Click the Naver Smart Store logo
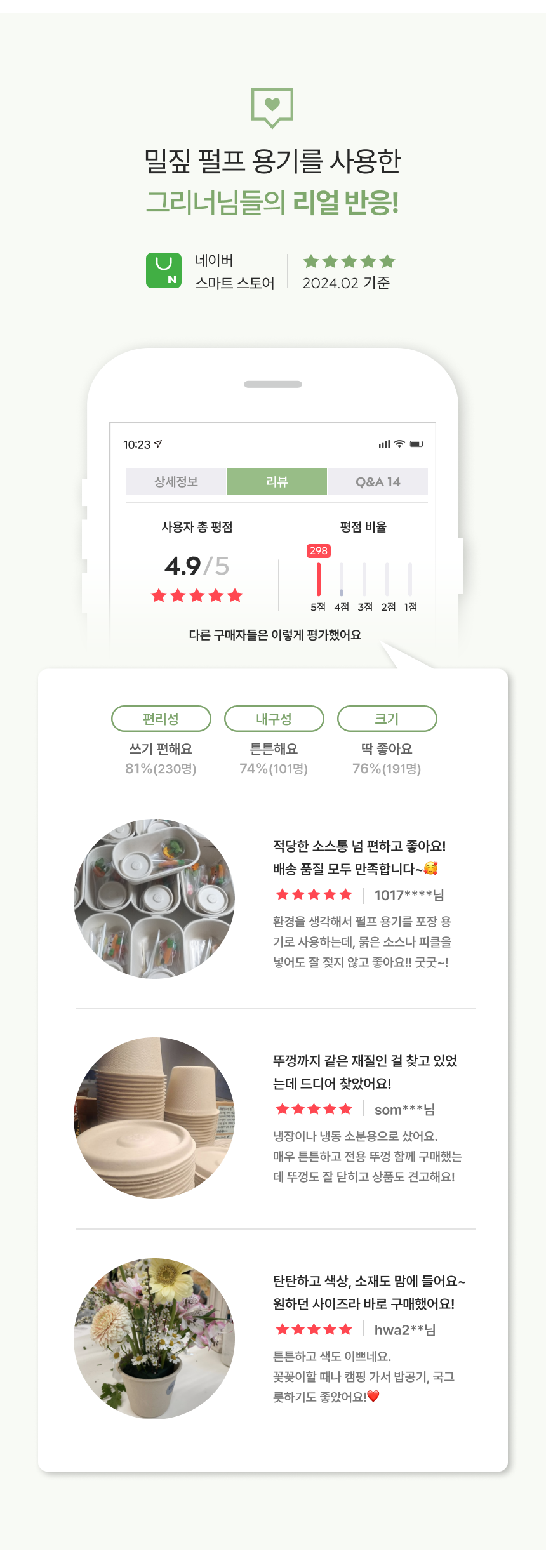The width and height of the screenshot is (546, 1568). coord(164,270)
